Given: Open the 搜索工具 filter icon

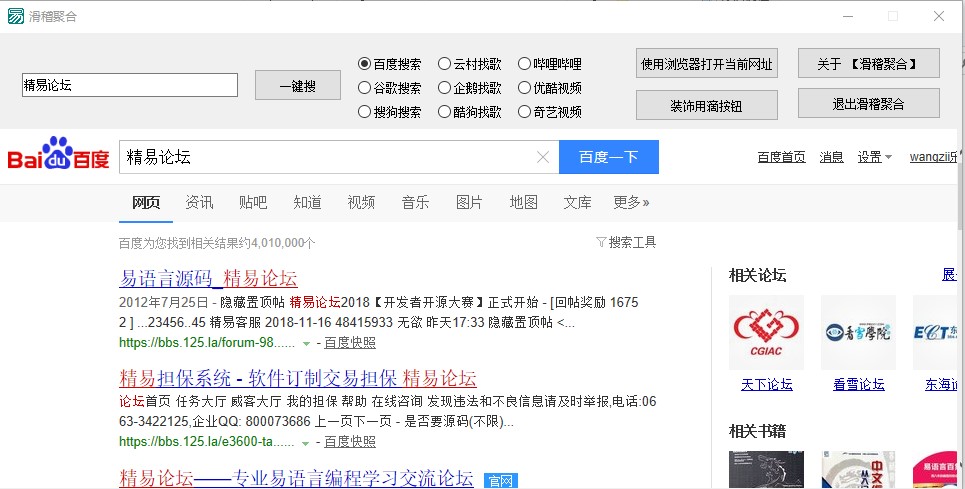Looking at the screenshot, I should coord(601,242).
